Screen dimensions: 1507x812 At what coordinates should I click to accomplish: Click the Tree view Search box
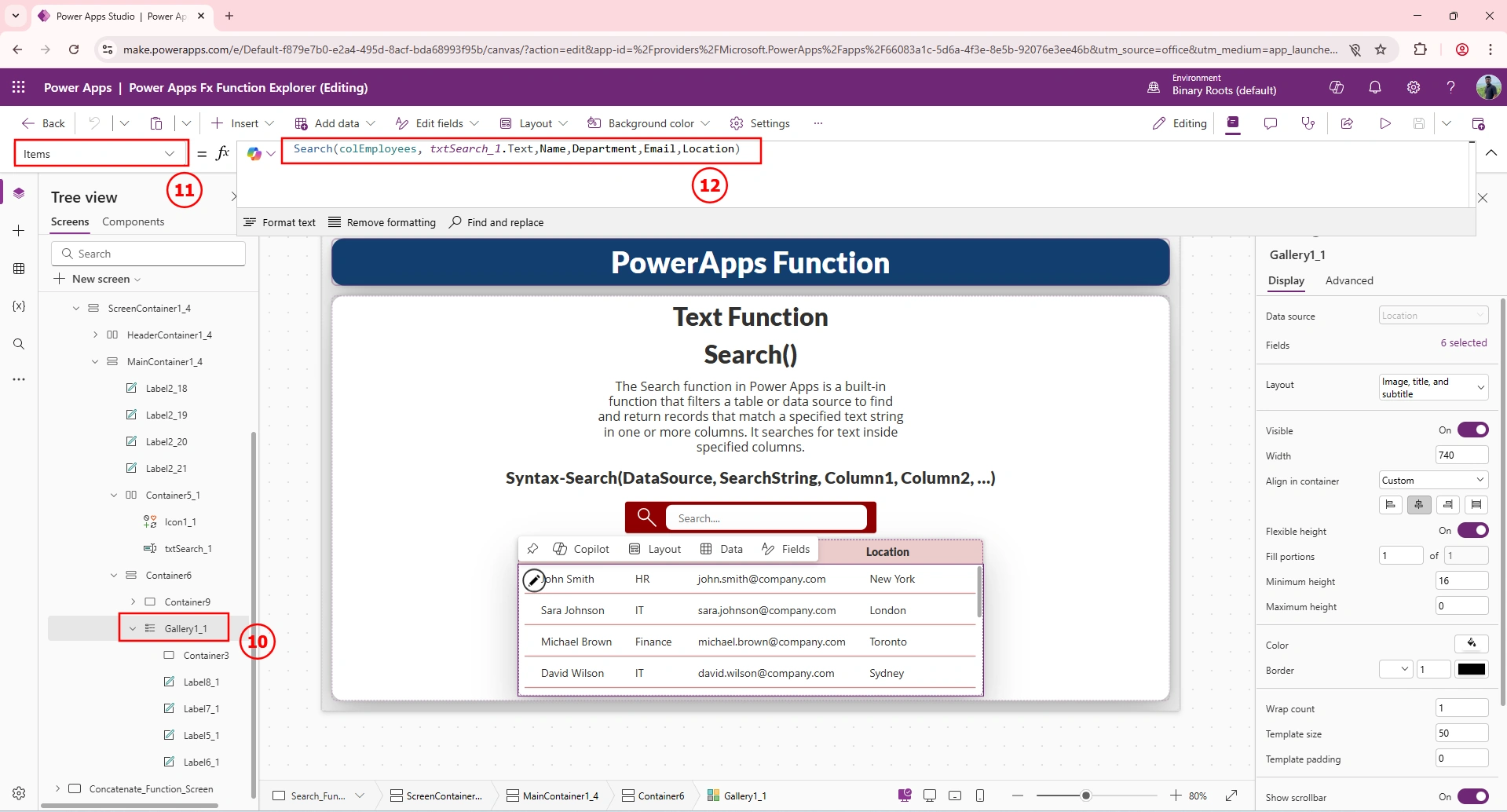coord(148,254)
